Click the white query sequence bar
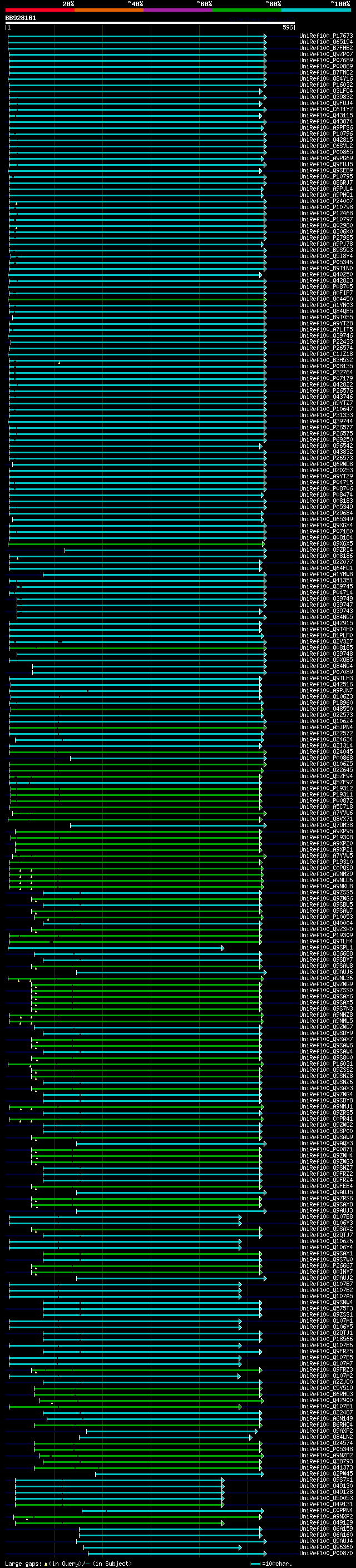The height and width of the screenshot is (1568, 356). click(x=150, y=23)
